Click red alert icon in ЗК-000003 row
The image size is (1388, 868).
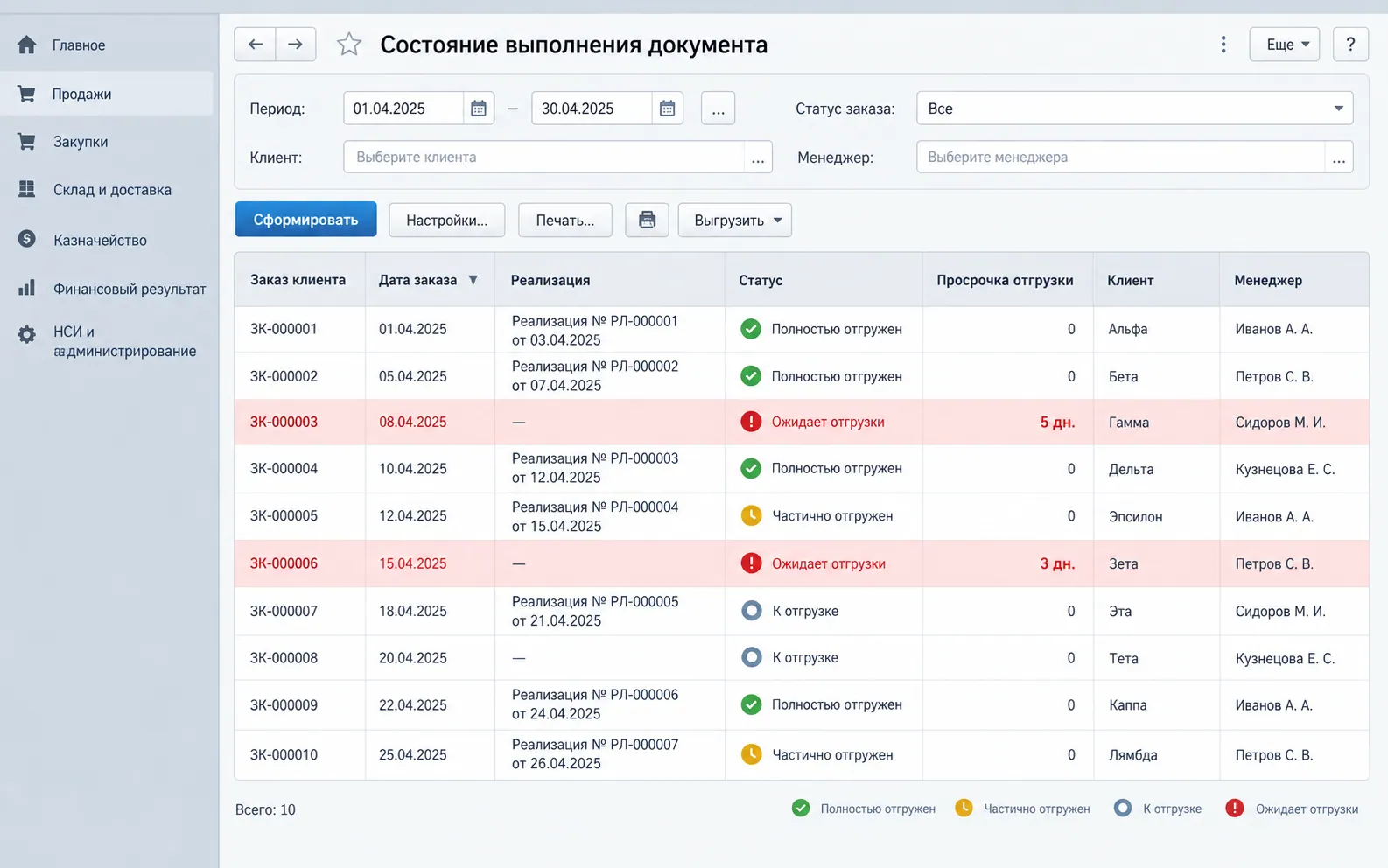click(751, 422)
